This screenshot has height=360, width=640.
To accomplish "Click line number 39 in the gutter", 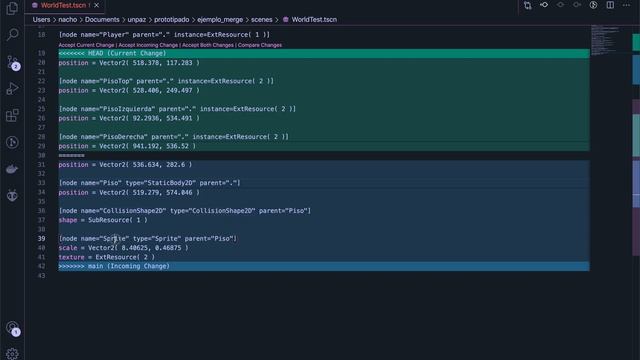I will tap(42, 239).
